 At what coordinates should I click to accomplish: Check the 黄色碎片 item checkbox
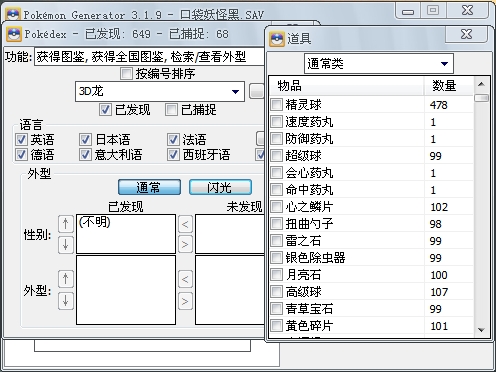276,326
